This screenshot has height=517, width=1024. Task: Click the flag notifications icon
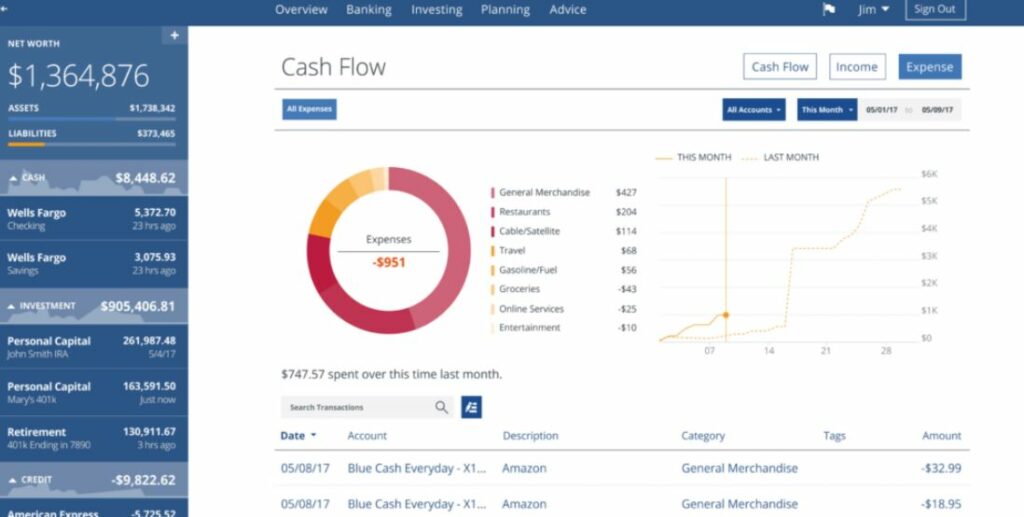point(829,10)
